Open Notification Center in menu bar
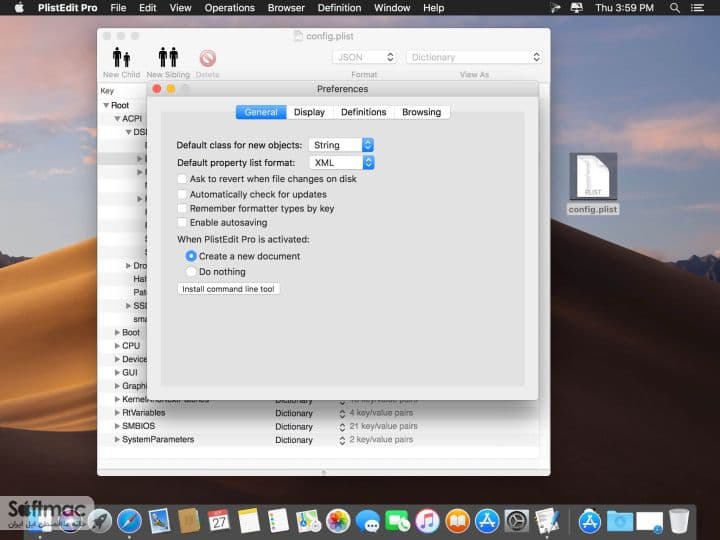Screen dimensions: 720x540 [698, 8]
